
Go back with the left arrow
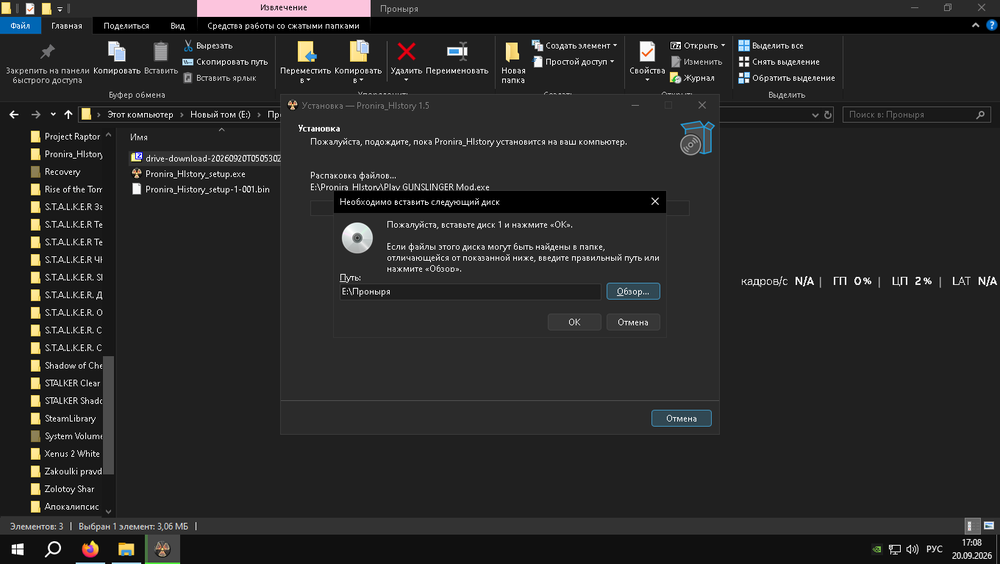[x=14, y=115]
